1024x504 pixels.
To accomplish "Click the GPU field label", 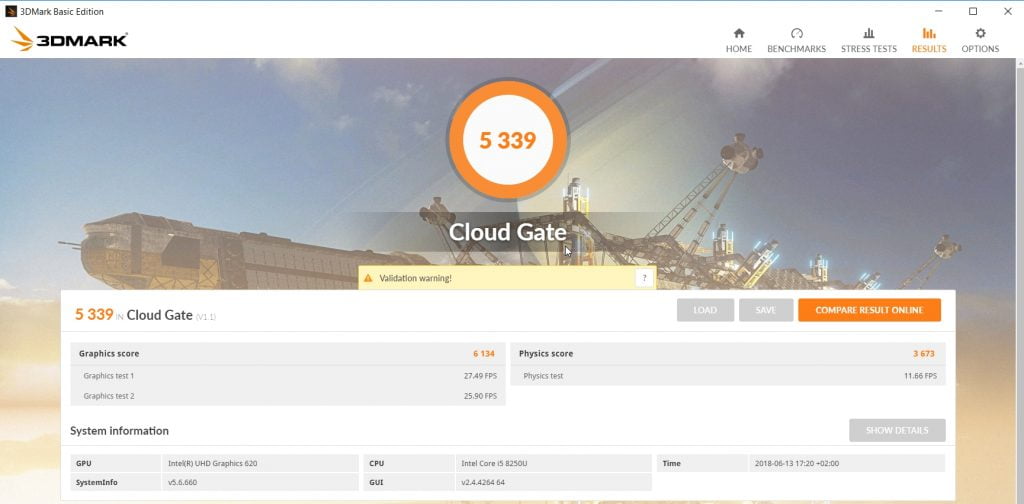I will [x=84, y=464].
